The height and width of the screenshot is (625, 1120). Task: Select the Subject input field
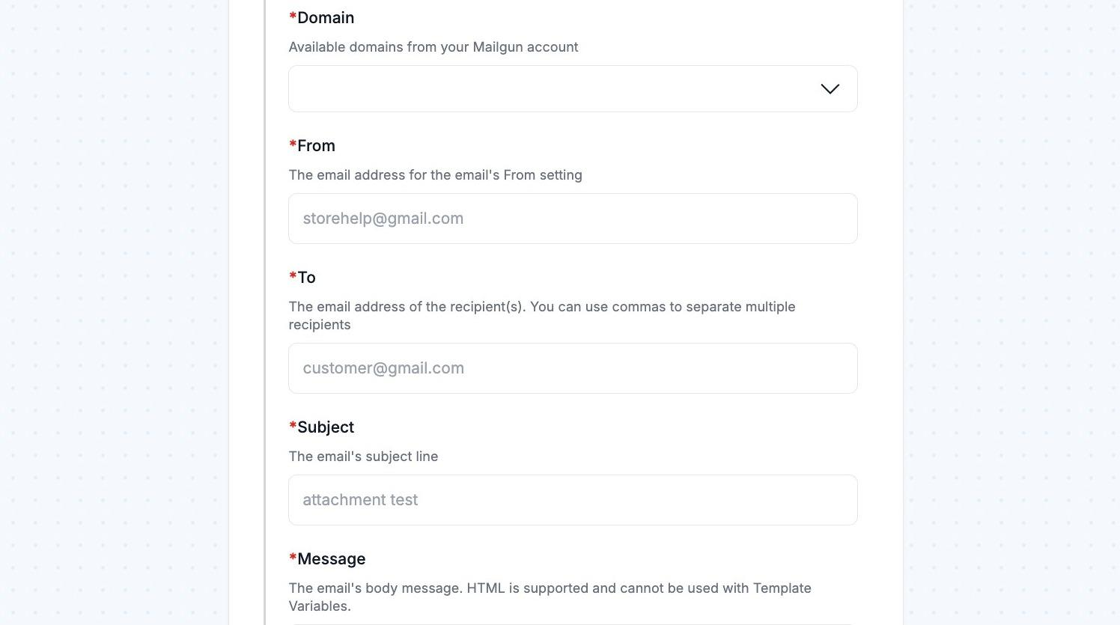click(572, 500)
